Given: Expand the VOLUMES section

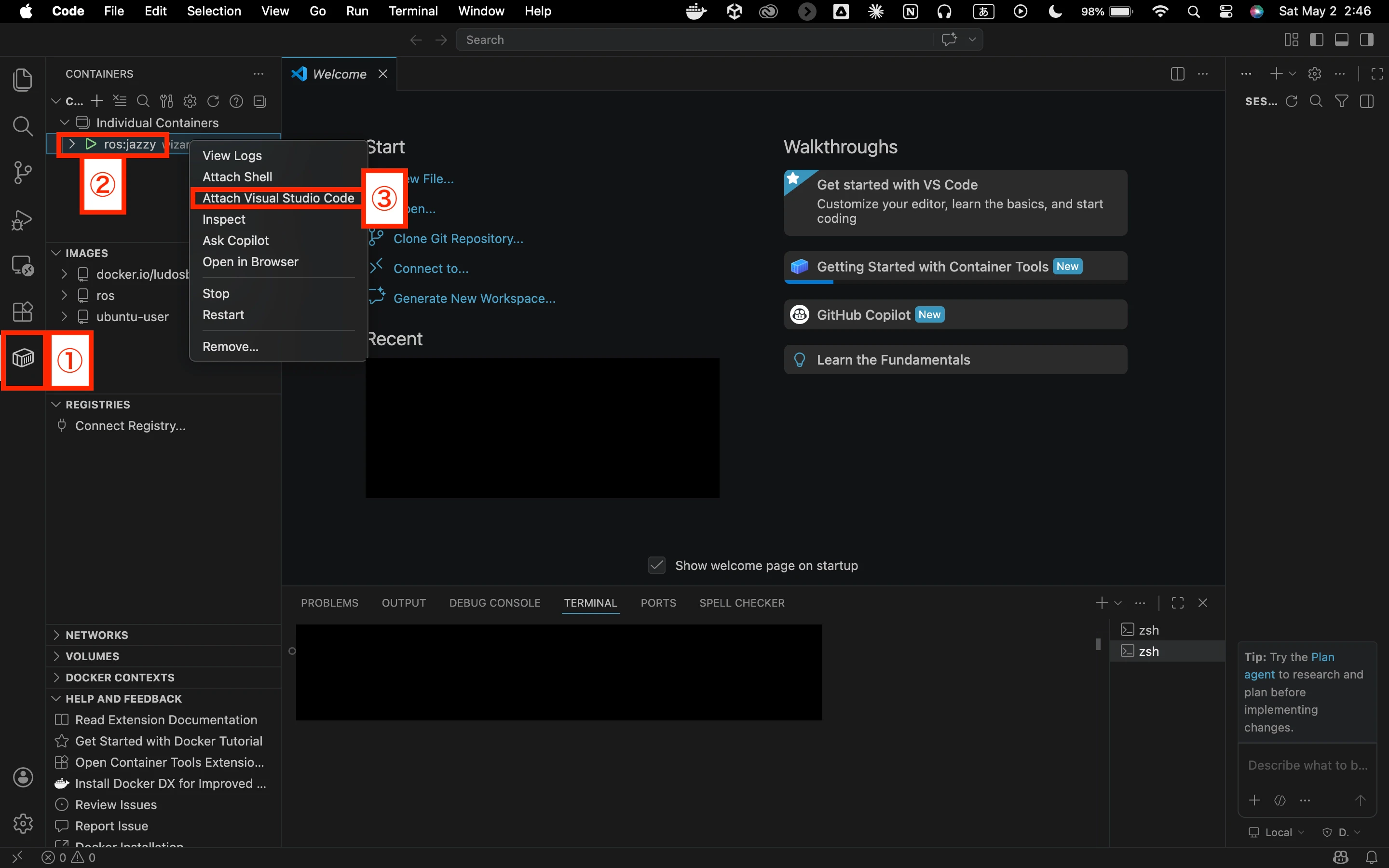Looking at the screenshot, I should (56, 656).
